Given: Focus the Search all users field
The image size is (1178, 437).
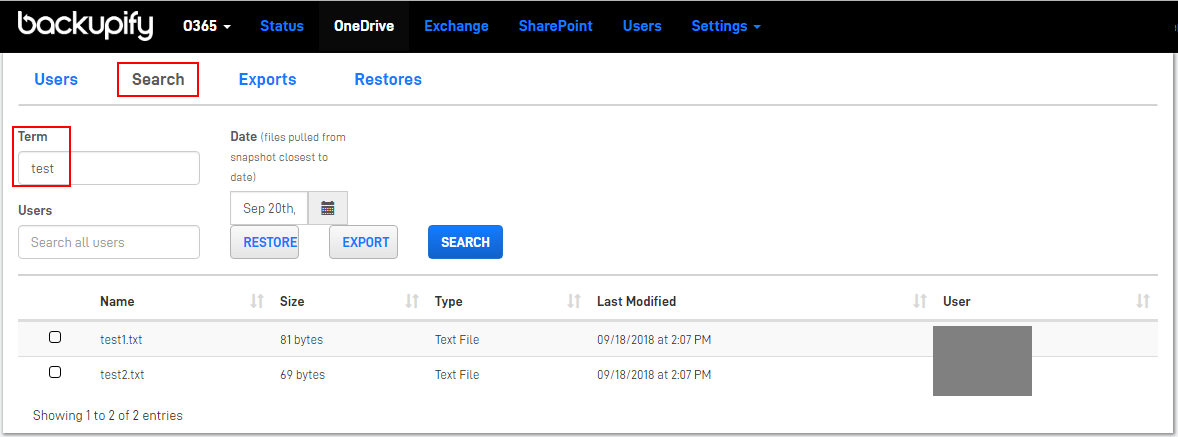Looking at the screenshot, I should pyautogui.click(x=109, y=242).
